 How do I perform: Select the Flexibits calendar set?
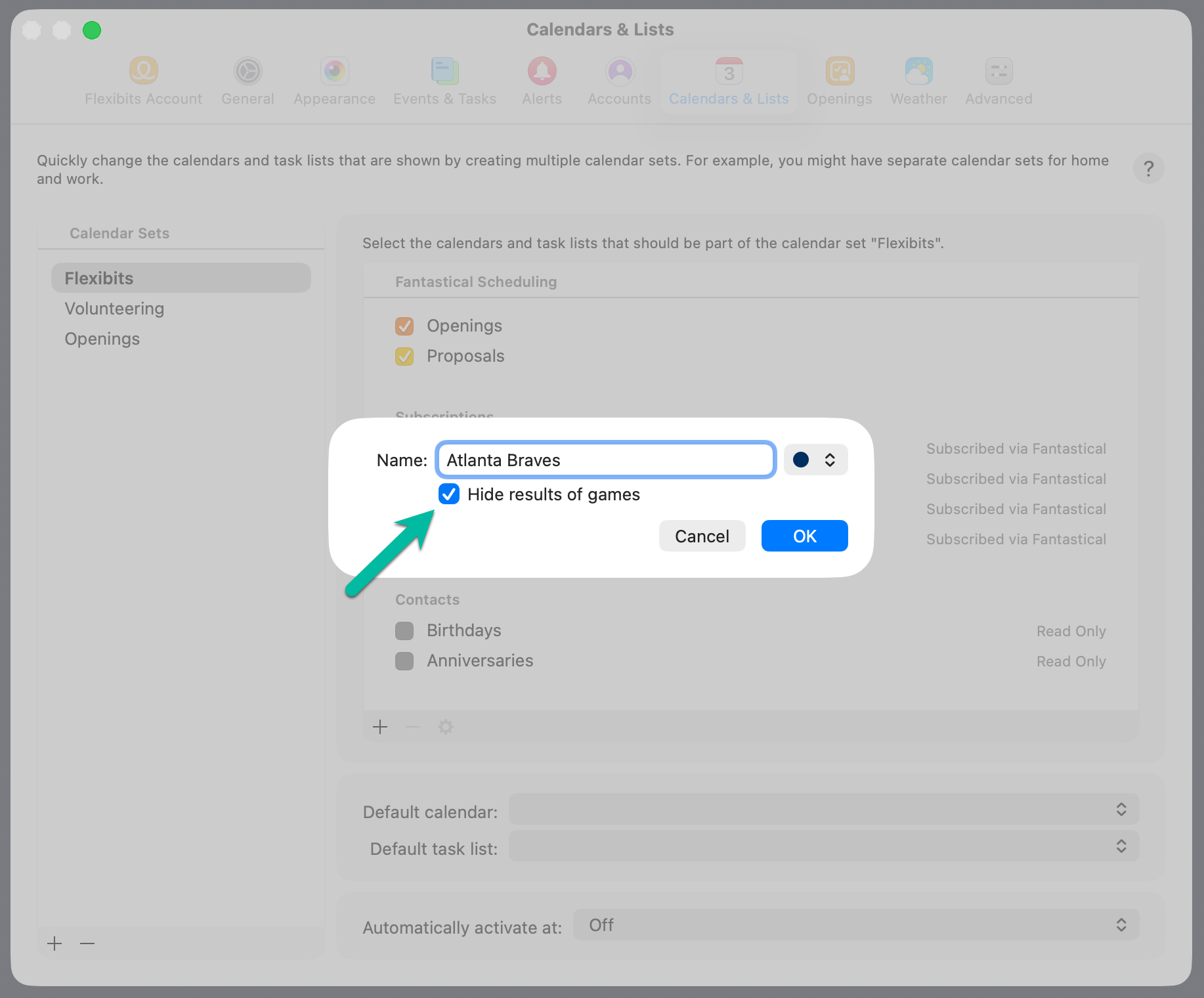(181, 278)
